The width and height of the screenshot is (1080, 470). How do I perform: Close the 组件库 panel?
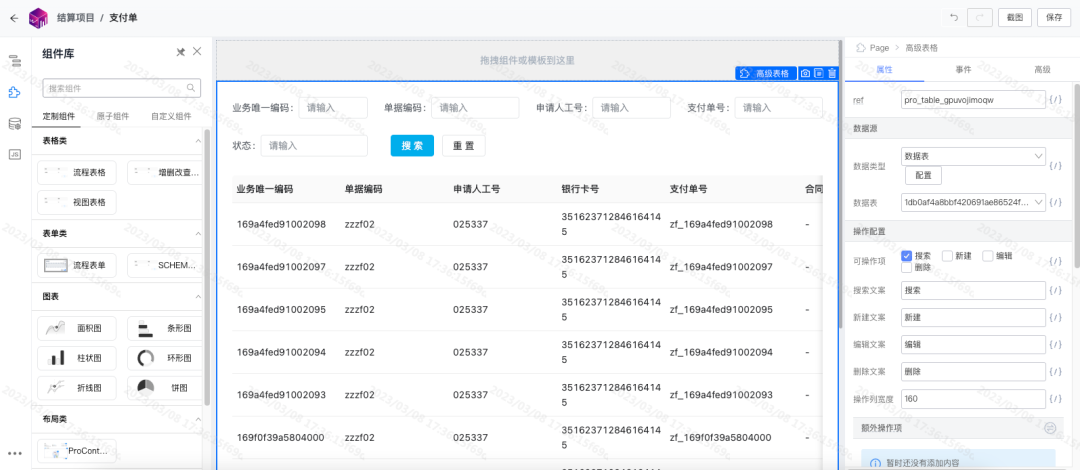point(197,52)
